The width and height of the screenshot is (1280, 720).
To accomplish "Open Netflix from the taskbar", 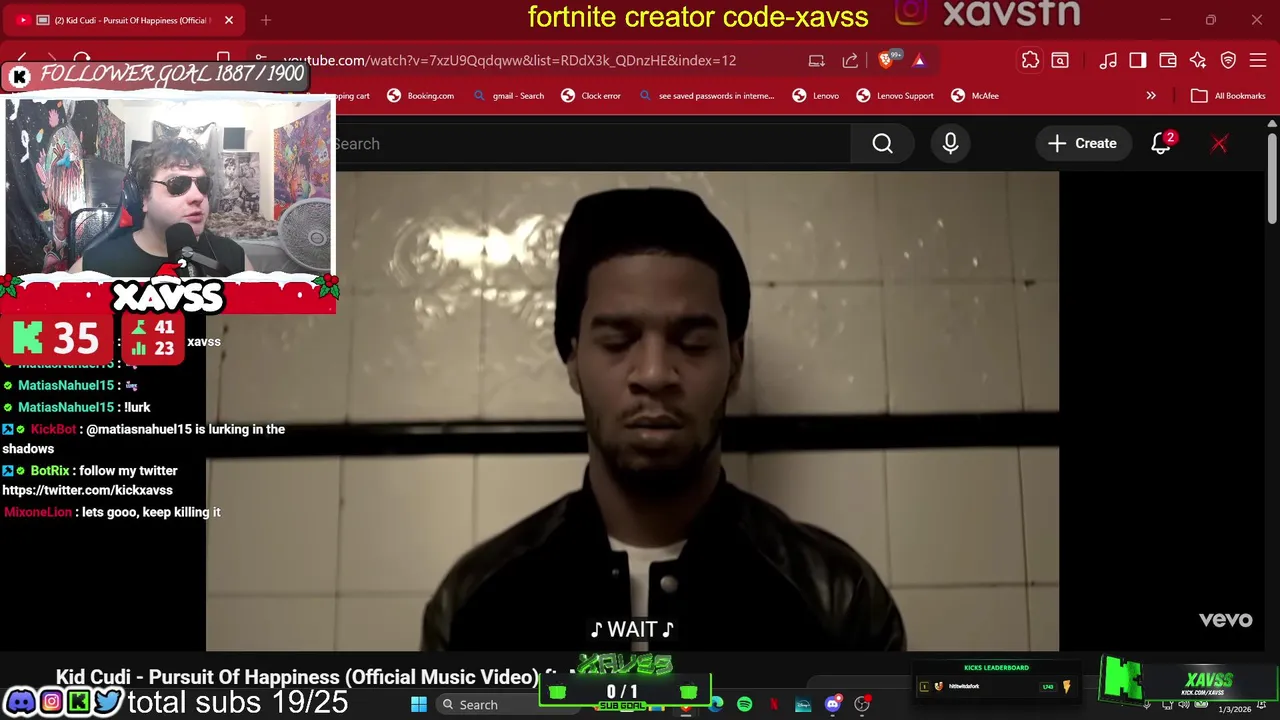I will (773, 705).
